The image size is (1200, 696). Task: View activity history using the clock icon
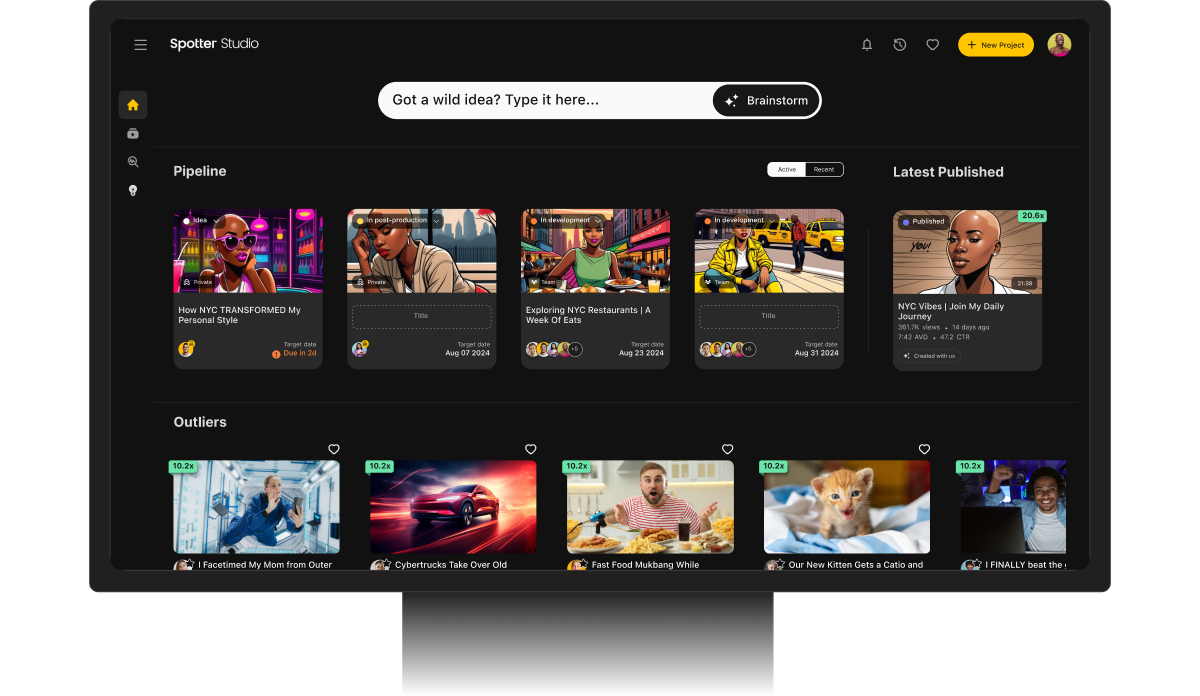(x=899, y=44)
